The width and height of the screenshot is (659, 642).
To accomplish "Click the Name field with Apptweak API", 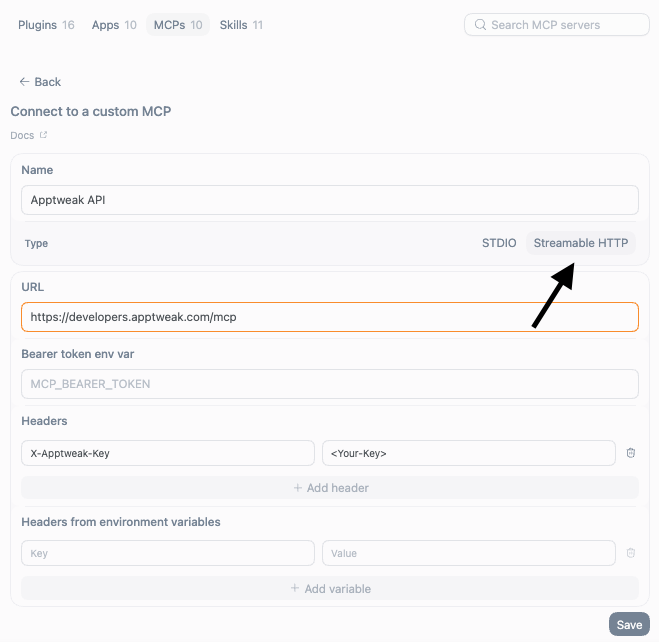I will tap(330, 200).
